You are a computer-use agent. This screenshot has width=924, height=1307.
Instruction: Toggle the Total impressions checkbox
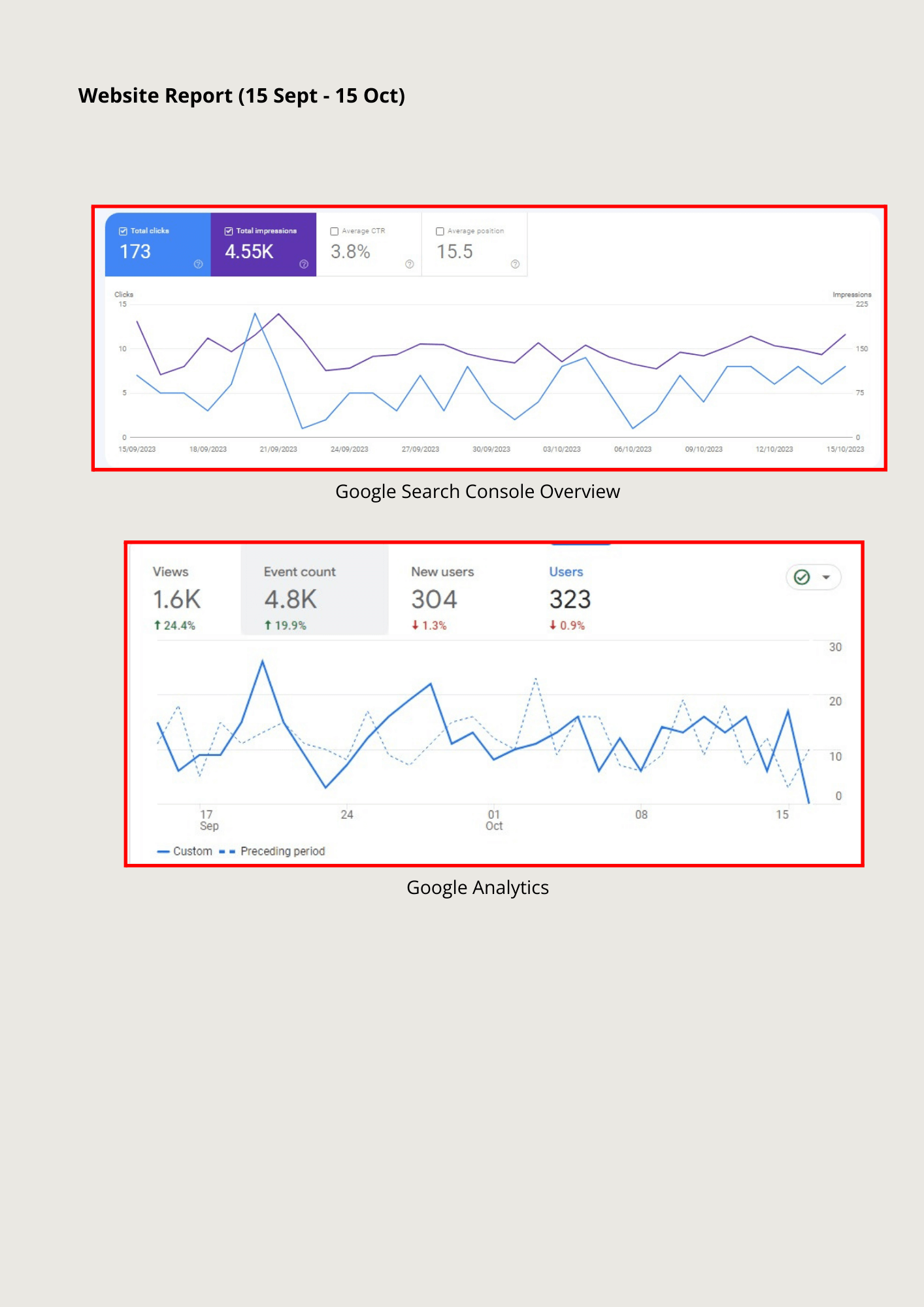click(x=229, y=231)
